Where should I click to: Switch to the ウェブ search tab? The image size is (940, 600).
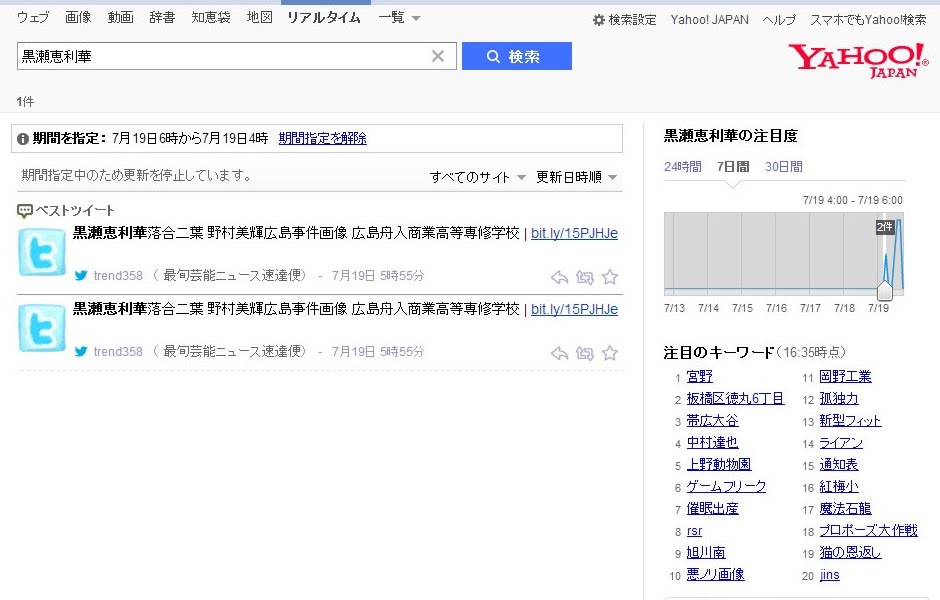coord(33,17)
